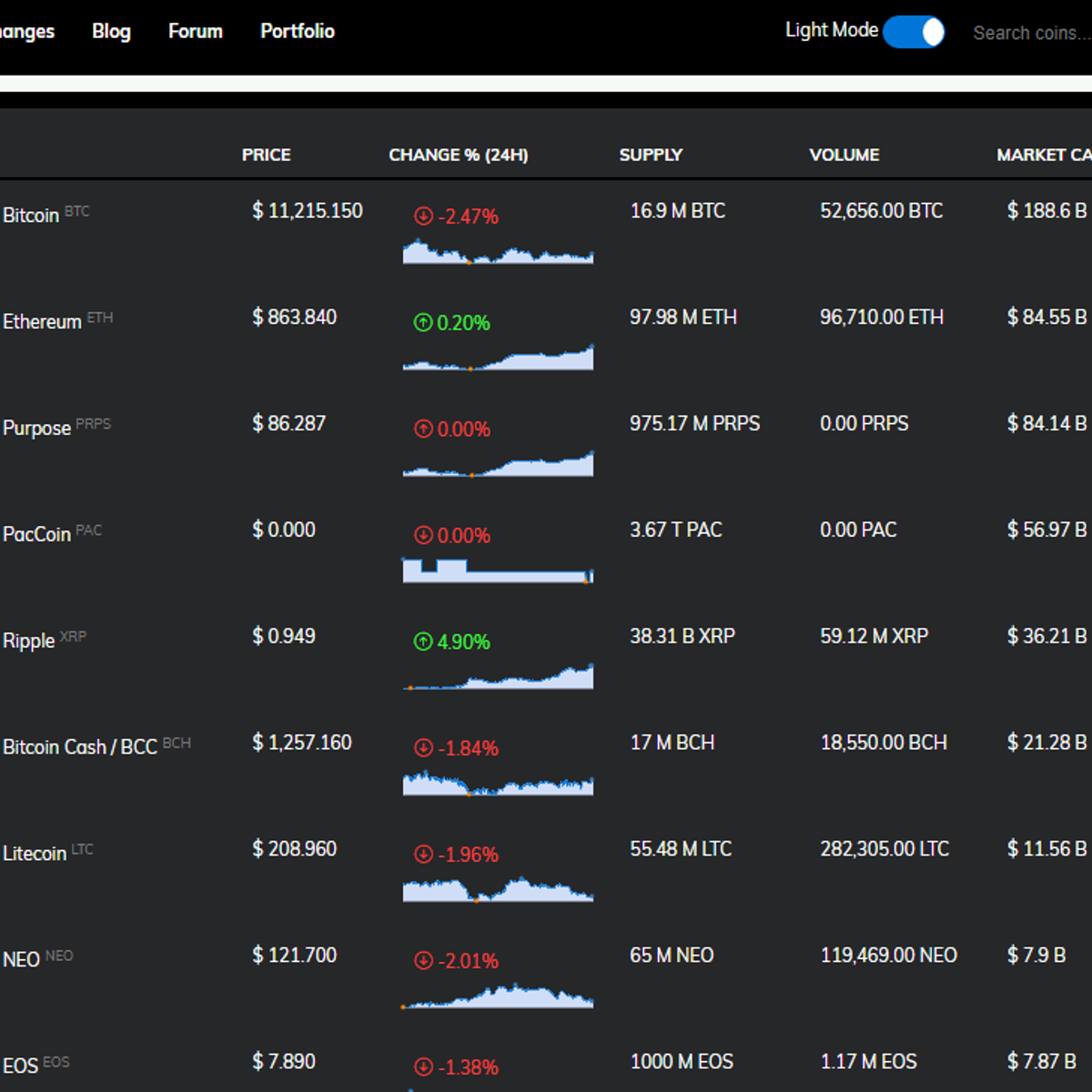Screen dimensions: 1092x1092
Task: Open Litecoin's 24h sparkline chart
Action: (498, 889)
